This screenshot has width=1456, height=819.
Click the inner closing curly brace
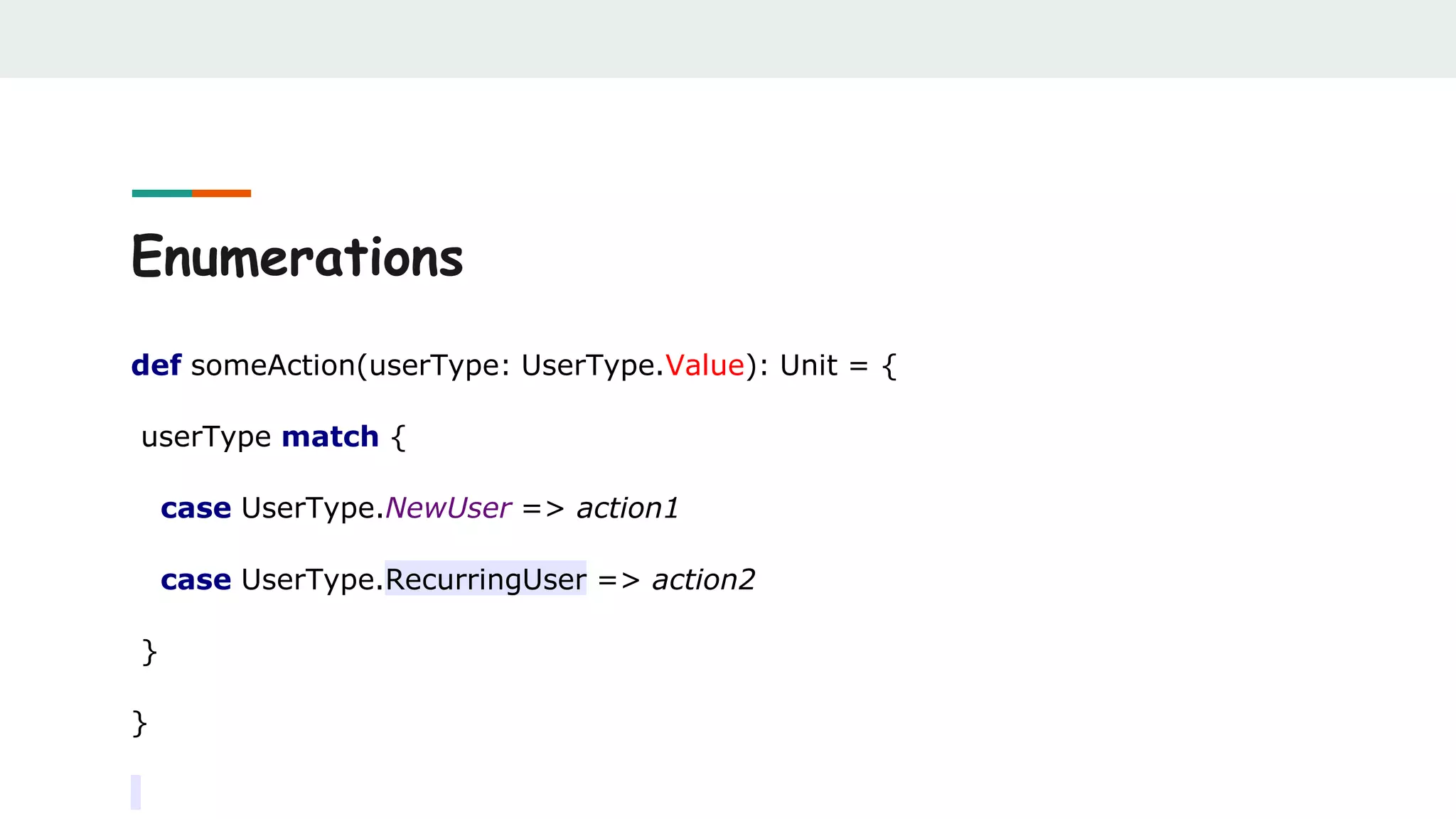click(149, 652)
